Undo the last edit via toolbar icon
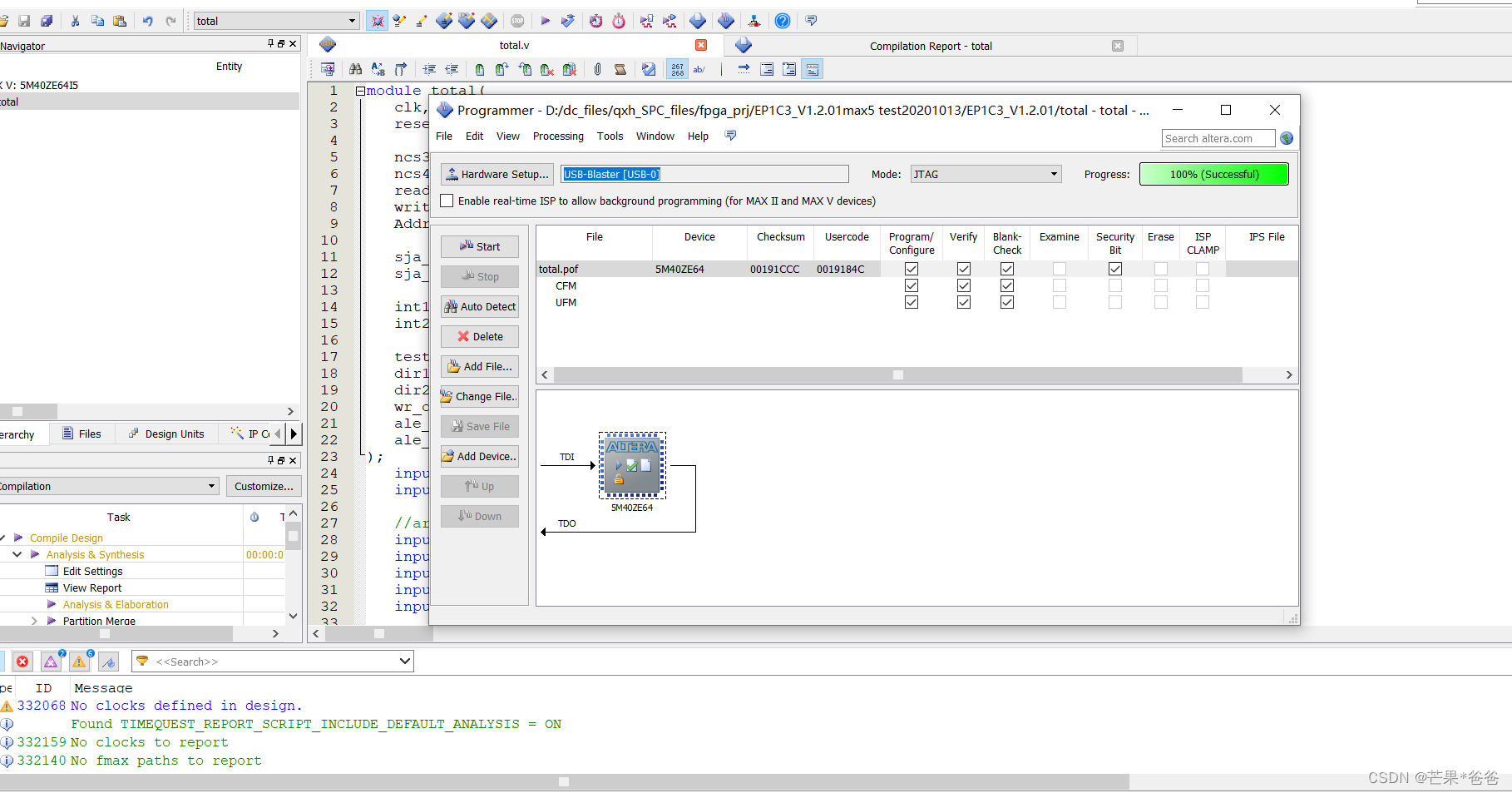This screenshot has width=1512, height=793. 150,21
